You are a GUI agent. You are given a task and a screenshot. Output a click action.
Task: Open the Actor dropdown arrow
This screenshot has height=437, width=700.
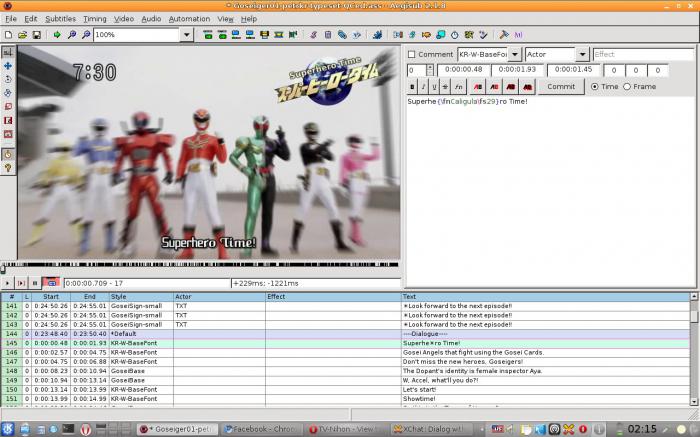[582, 54]
